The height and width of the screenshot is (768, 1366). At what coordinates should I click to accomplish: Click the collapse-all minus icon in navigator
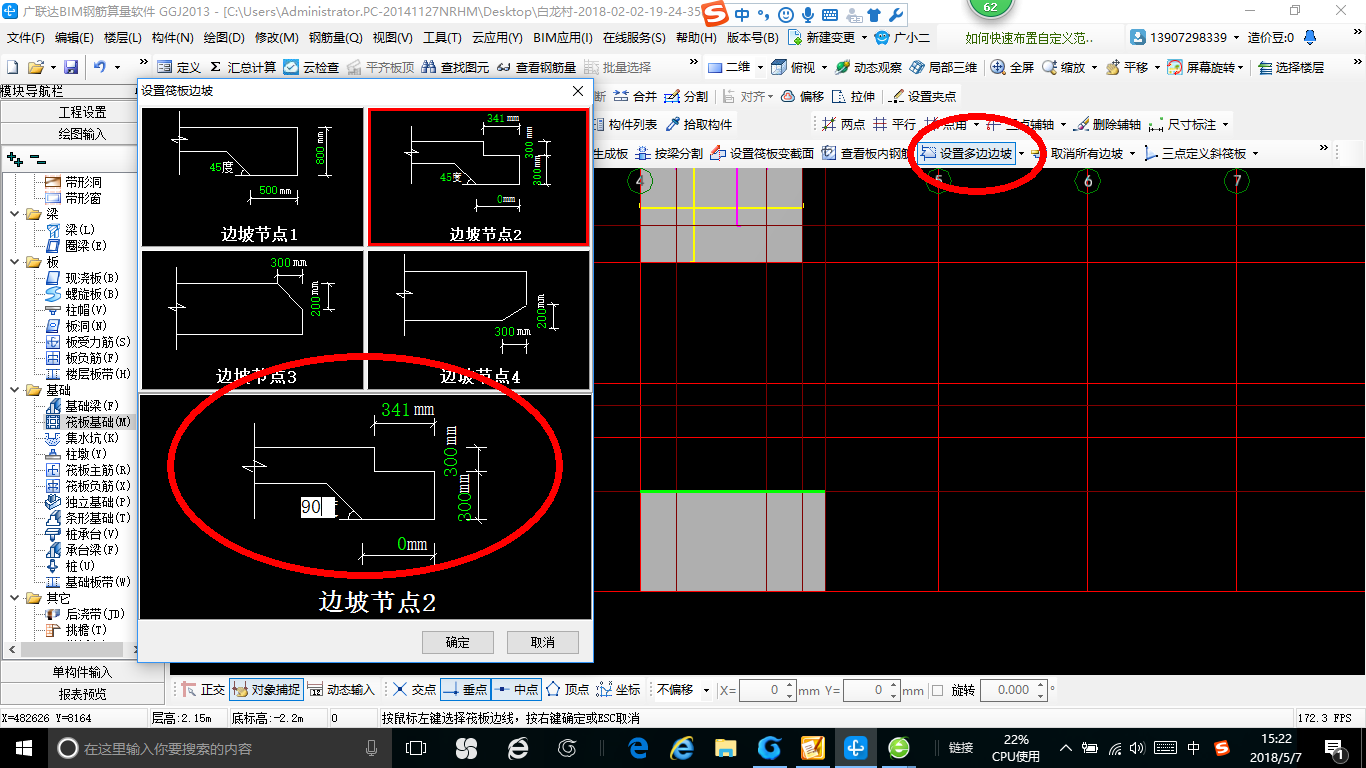pyautogui.click(x=37, y=159)
